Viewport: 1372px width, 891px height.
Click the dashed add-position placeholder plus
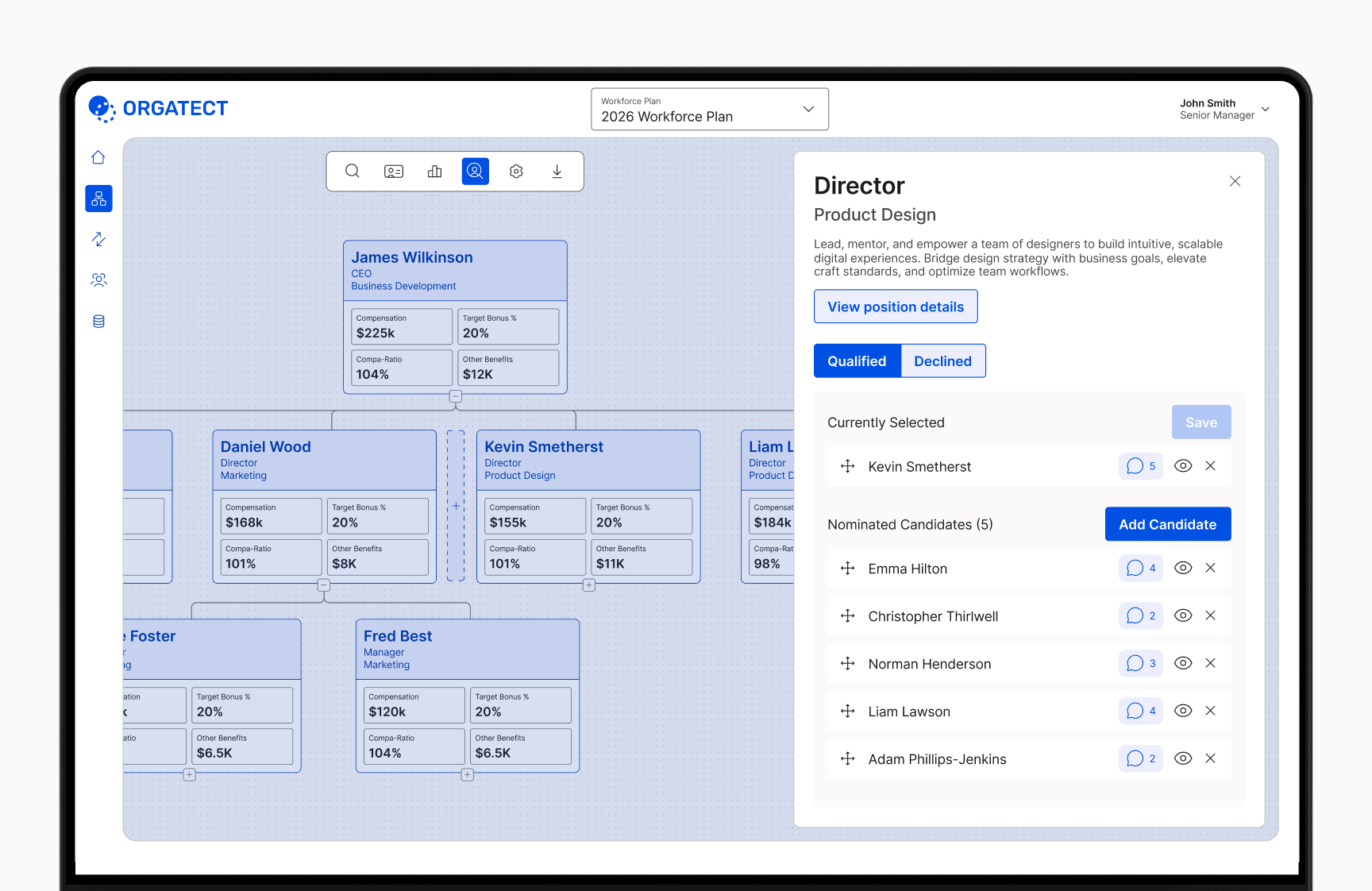(456, 506)
